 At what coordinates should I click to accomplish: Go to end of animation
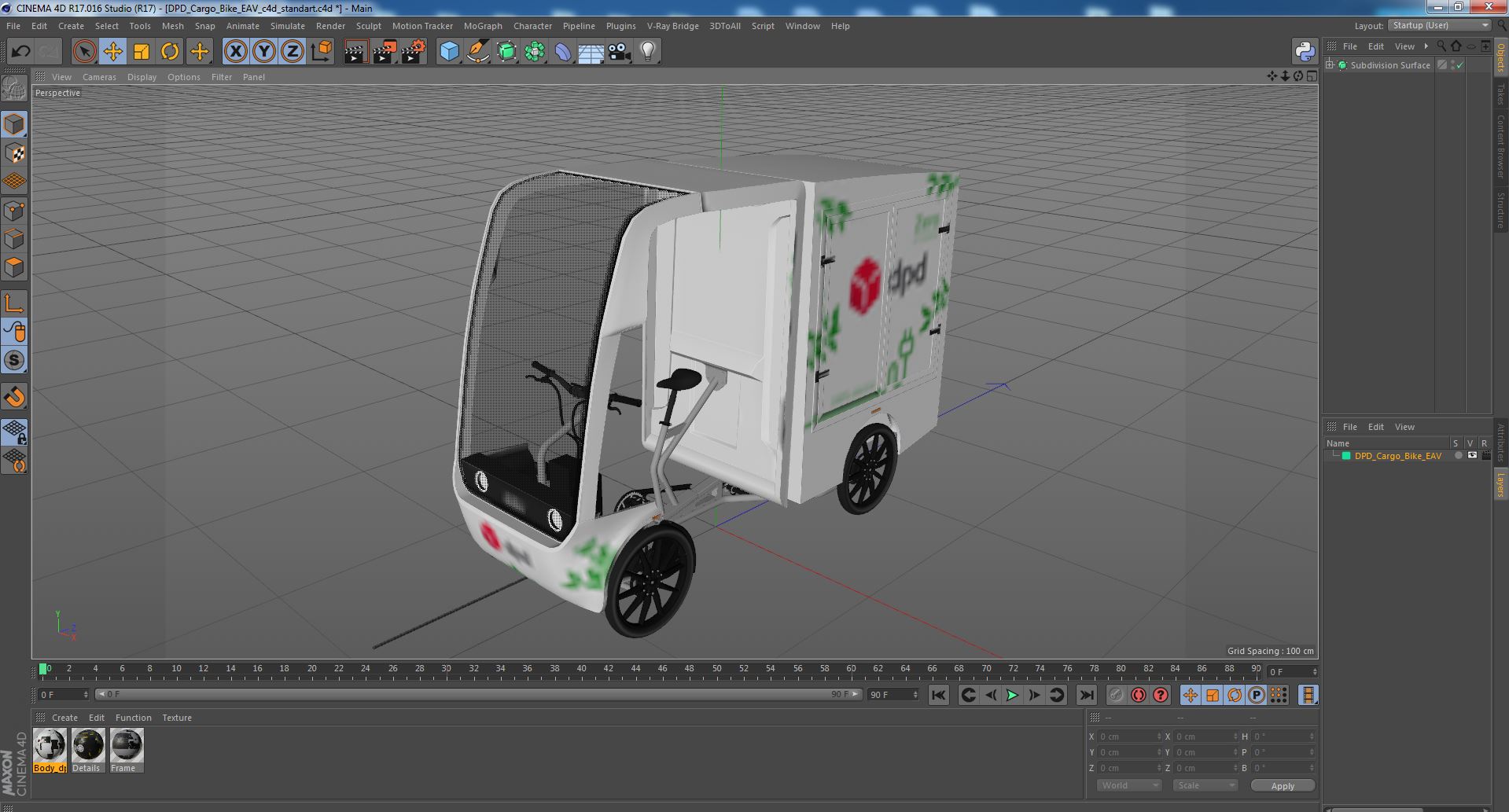point(1086,695)
